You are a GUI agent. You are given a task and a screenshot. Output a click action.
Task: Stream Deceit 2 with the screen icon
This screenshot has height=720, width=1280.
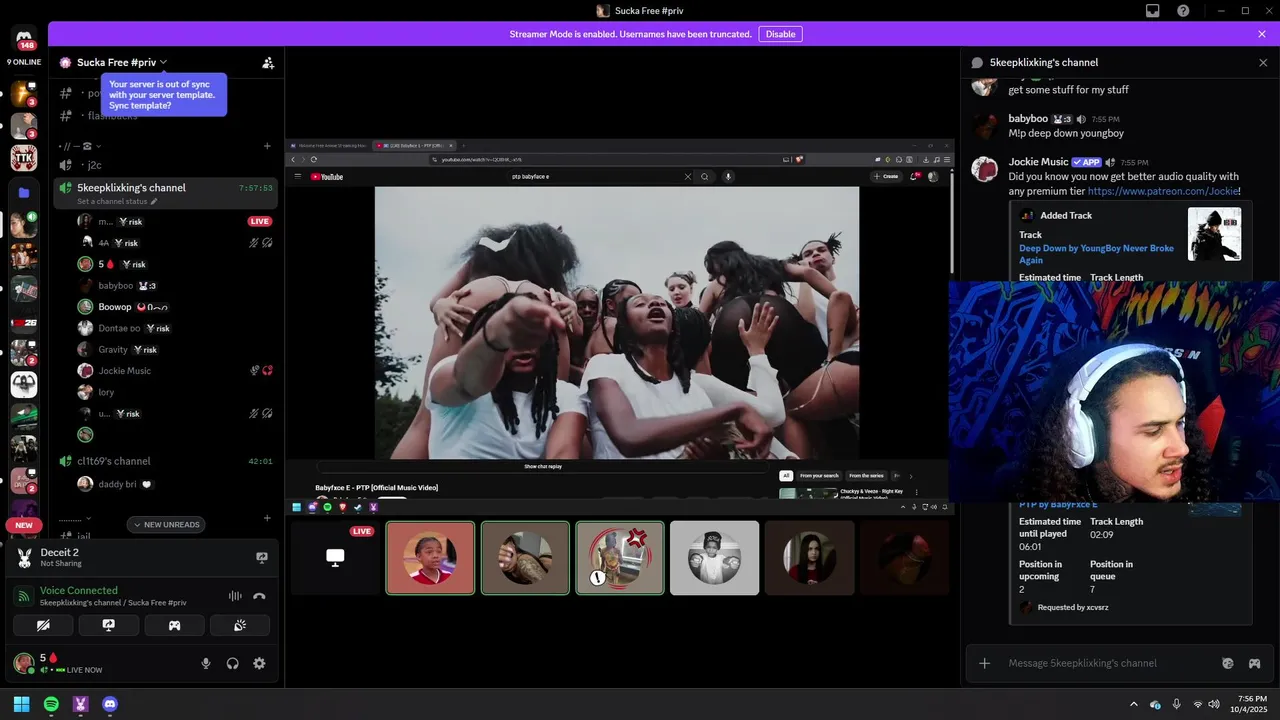(262, 558)
